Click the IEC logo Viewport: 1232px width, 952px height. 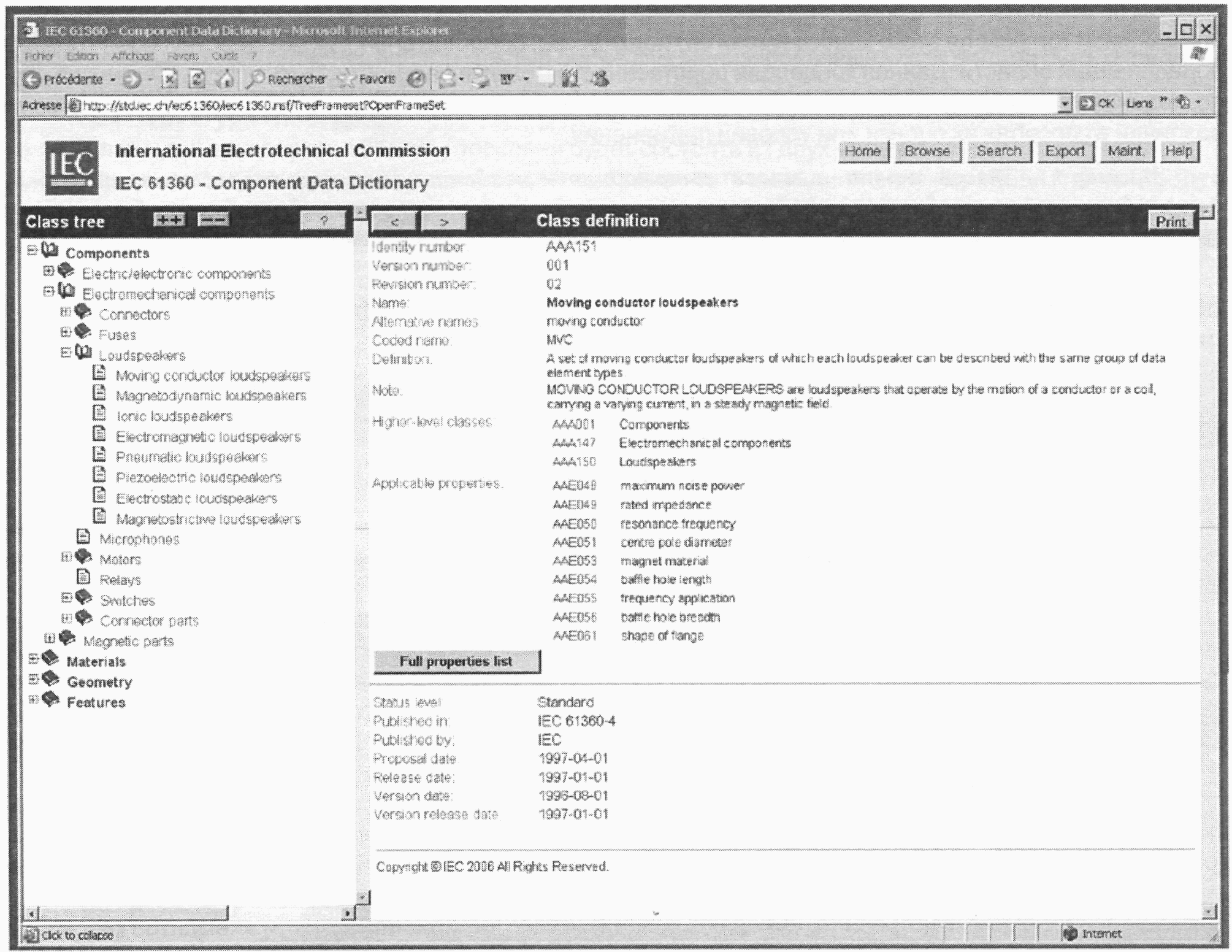(x=72, y=167)
